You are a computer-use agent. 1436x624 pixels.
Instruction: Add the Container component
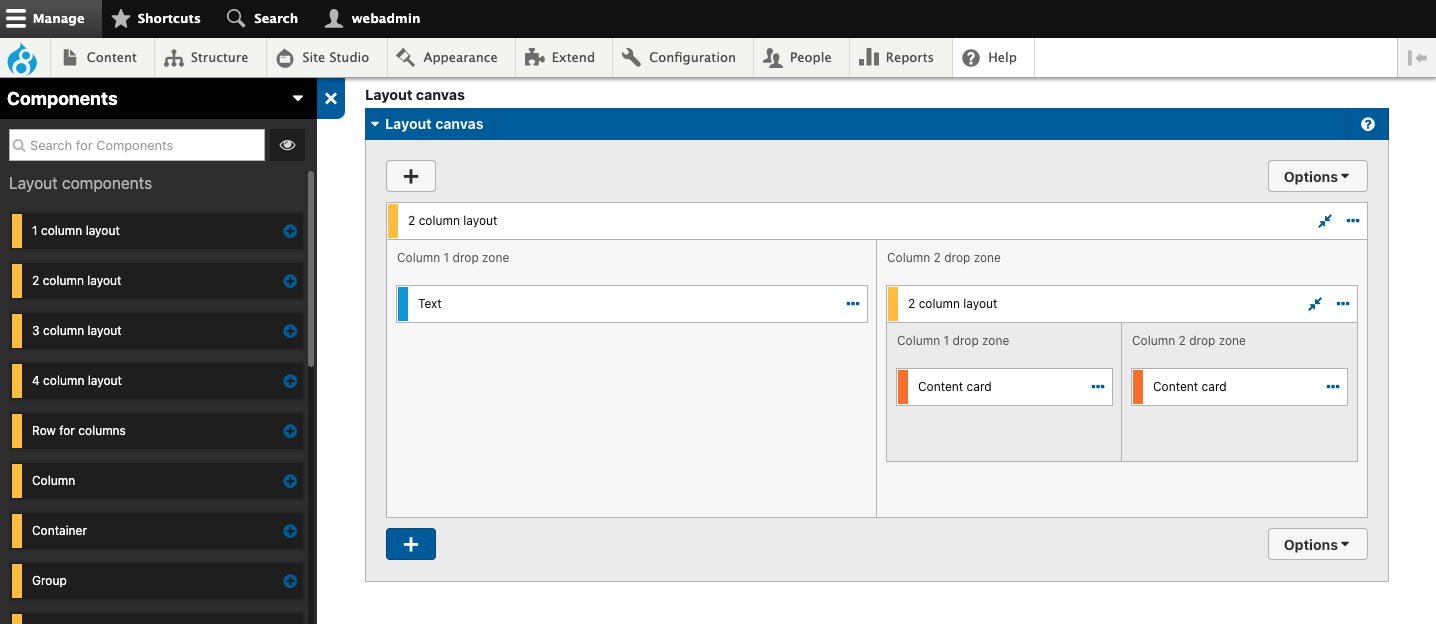(x=290, y=531)
